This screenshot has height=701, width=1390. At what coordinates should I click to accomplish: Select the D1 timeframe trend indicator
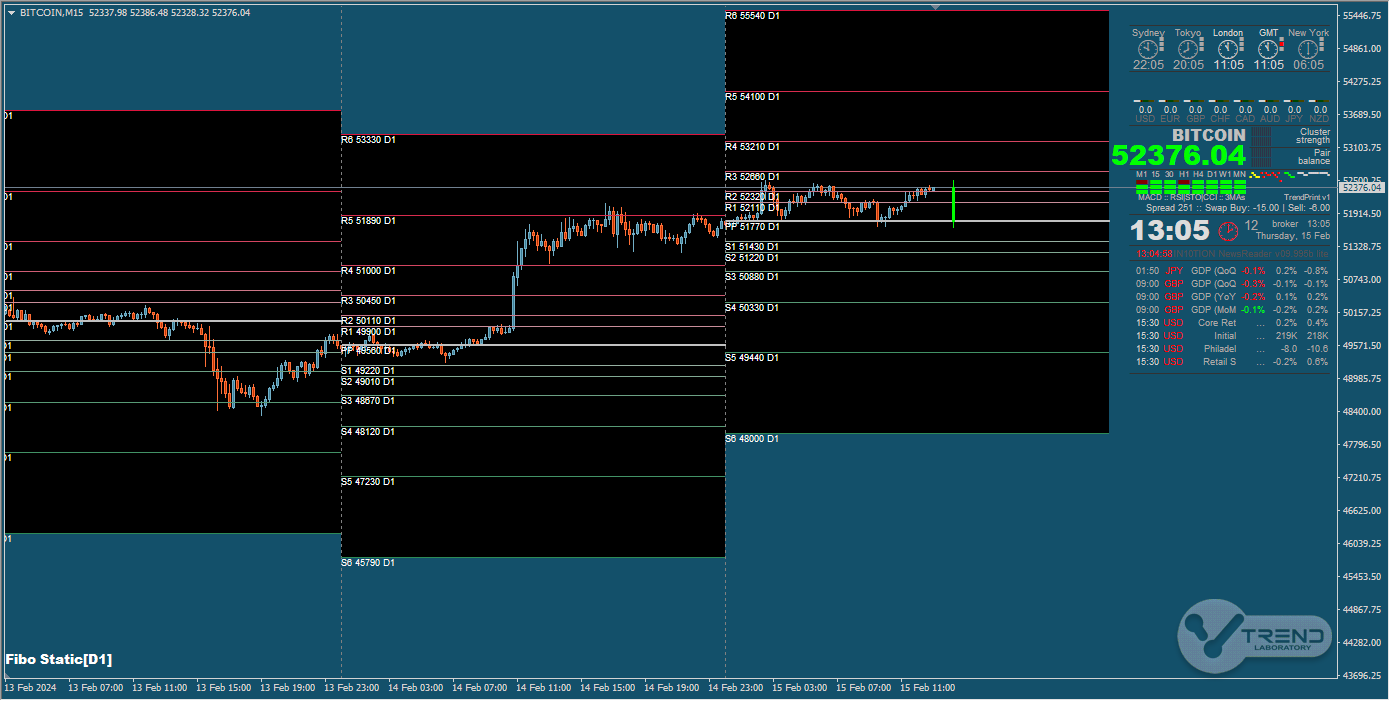tap(1212, 181)
